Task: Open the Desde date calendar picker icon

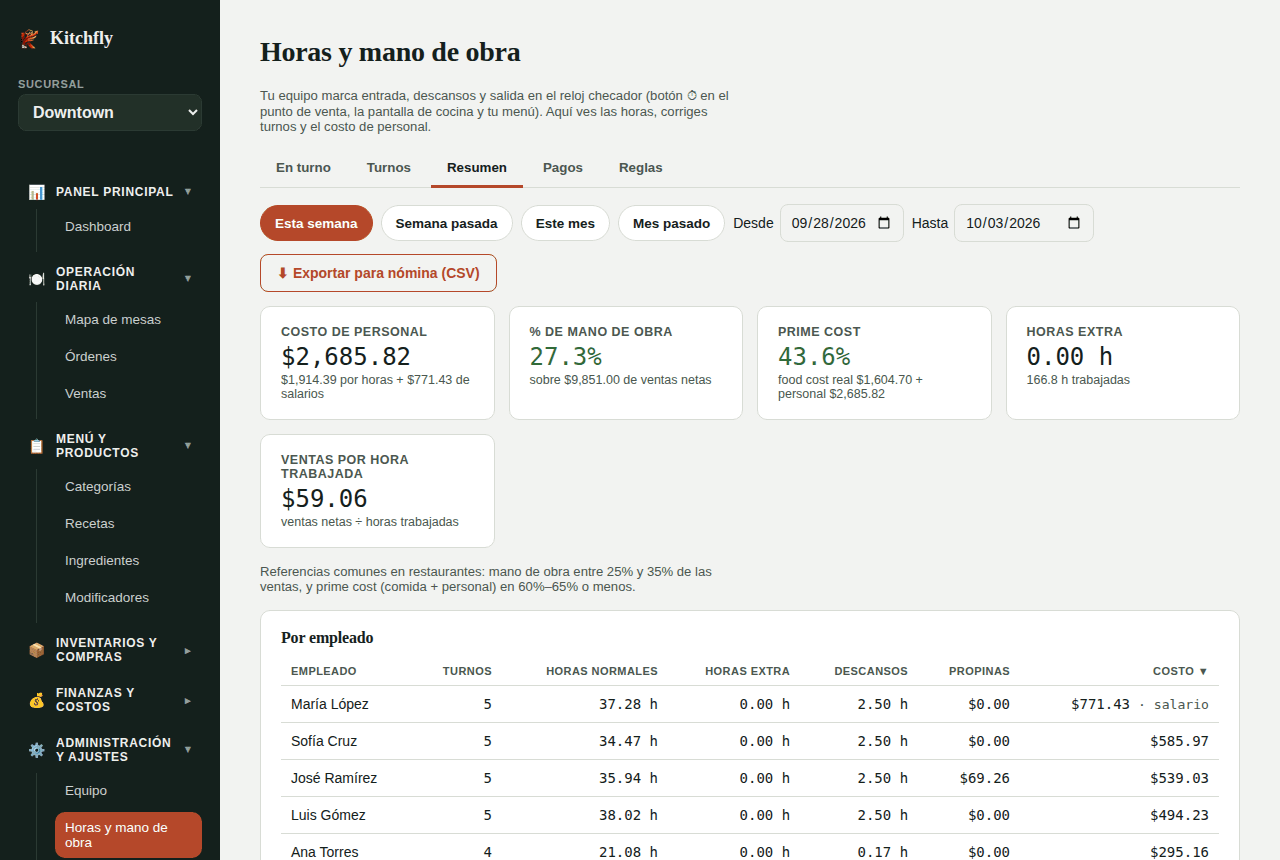Action: (x=884, y=223)
